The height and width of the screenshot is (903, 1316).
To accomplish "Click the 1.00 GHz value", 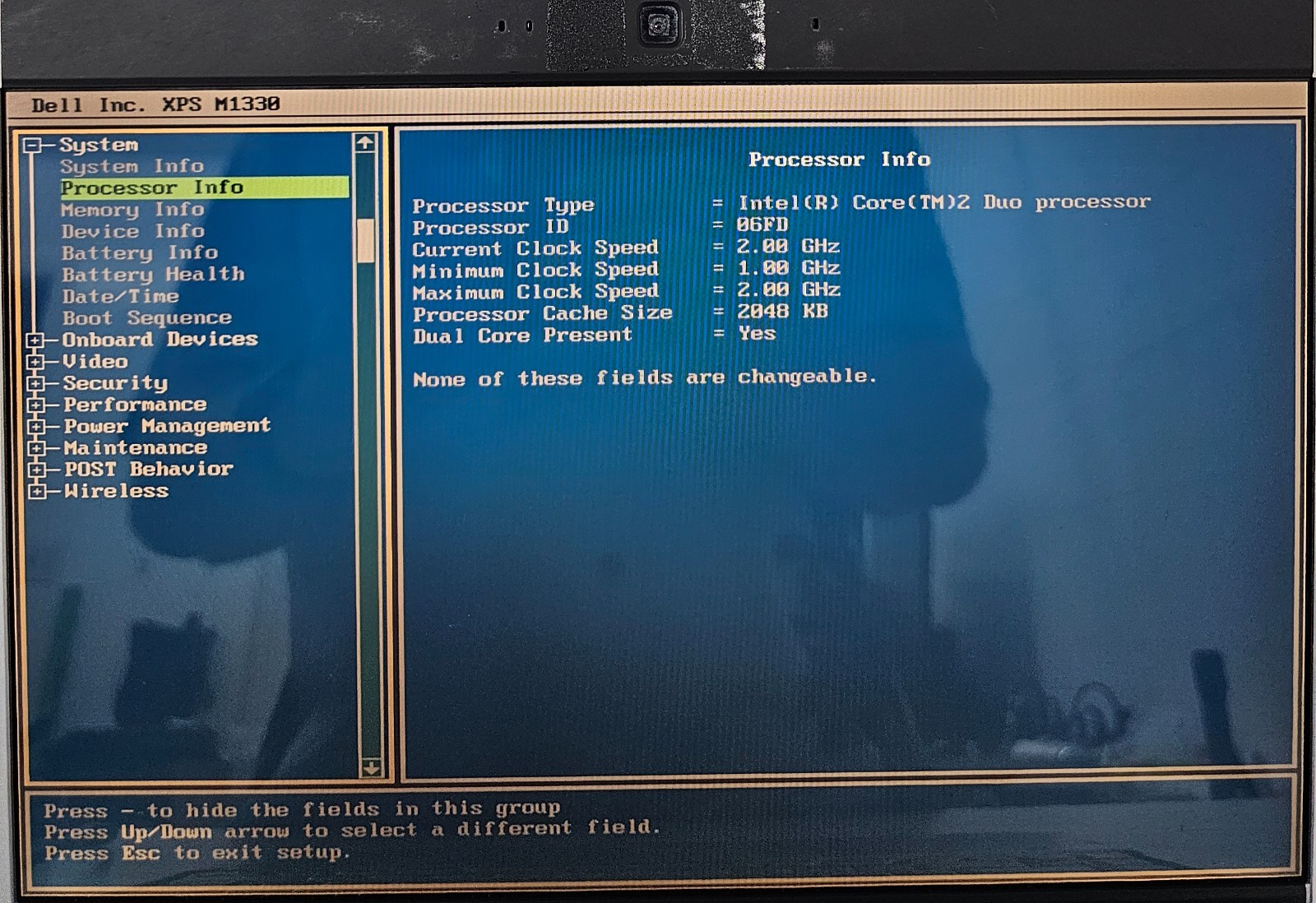I will pyautogui.click(x=788, y=267).
